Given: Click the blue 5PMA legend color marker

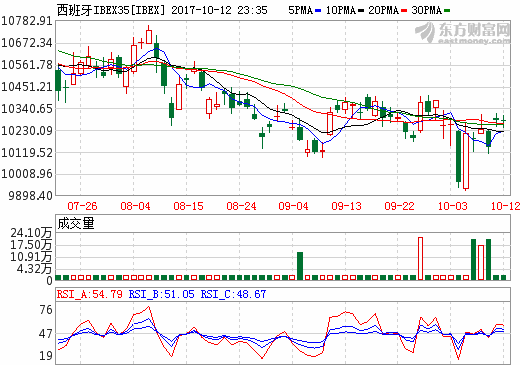Looking at the screenshot, I should tap(318, 11).
